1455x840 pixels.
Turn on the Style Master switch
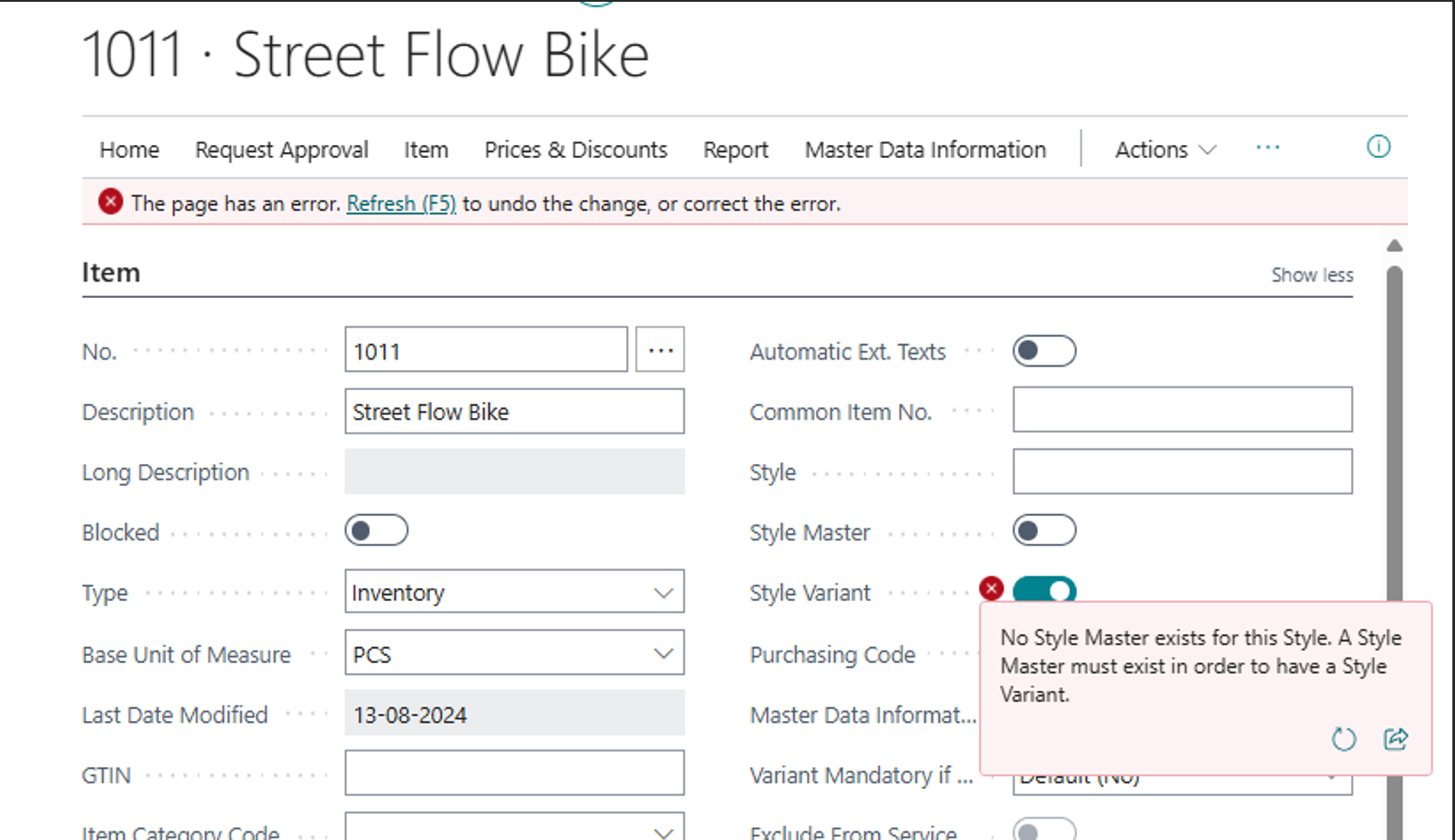point(1044,531)
